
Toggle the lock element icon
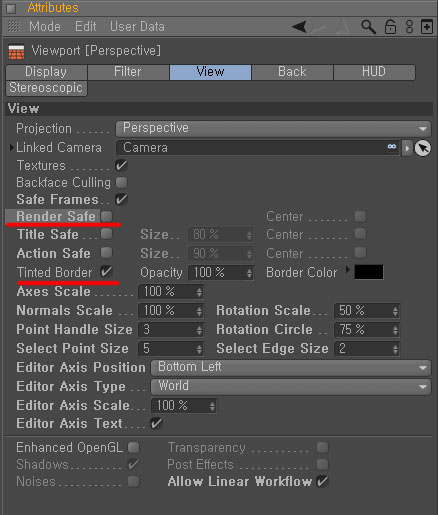tap(390, 27)
